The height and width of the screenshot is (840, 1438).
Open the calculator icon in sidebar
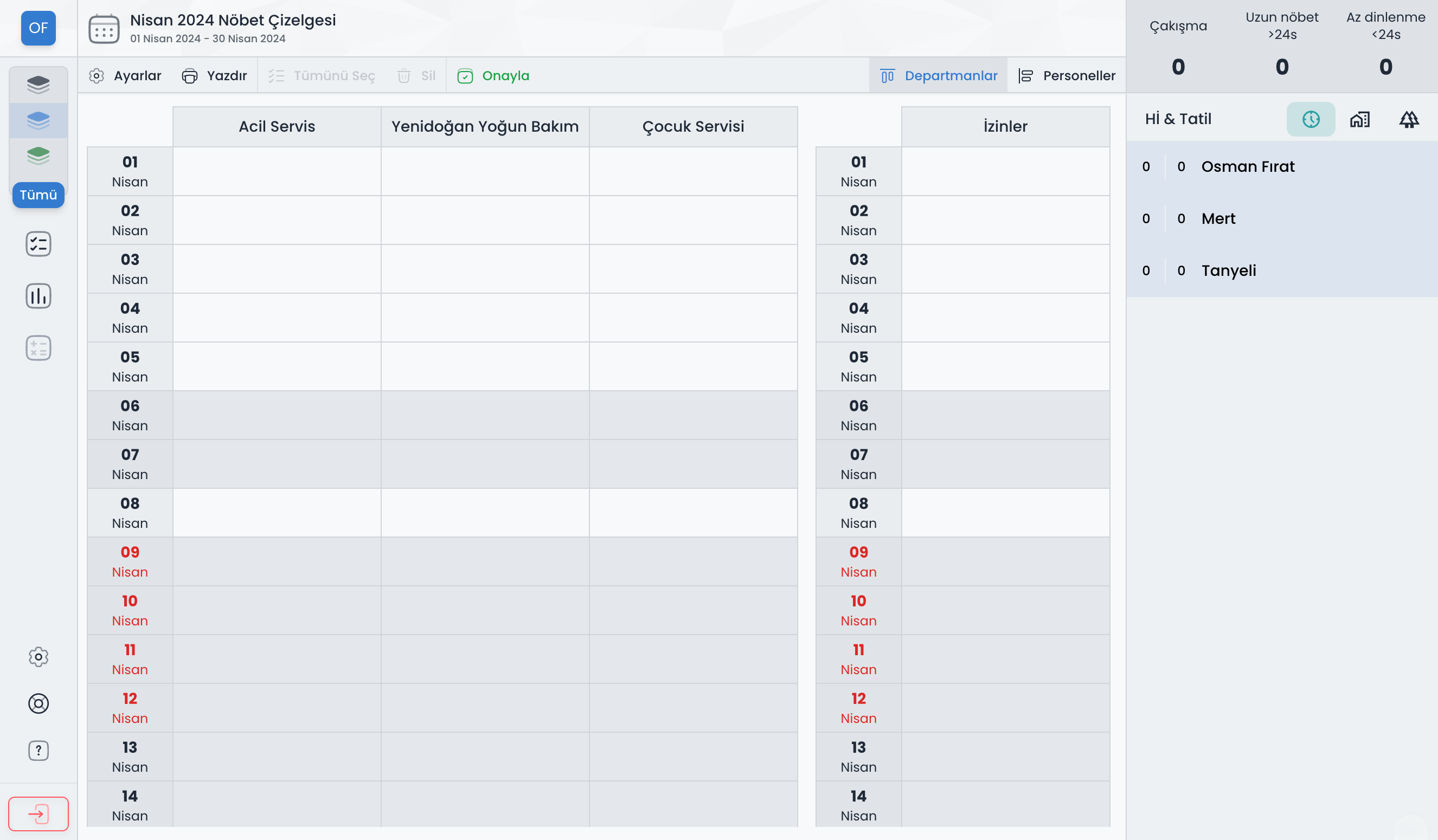tap(38, 348)
